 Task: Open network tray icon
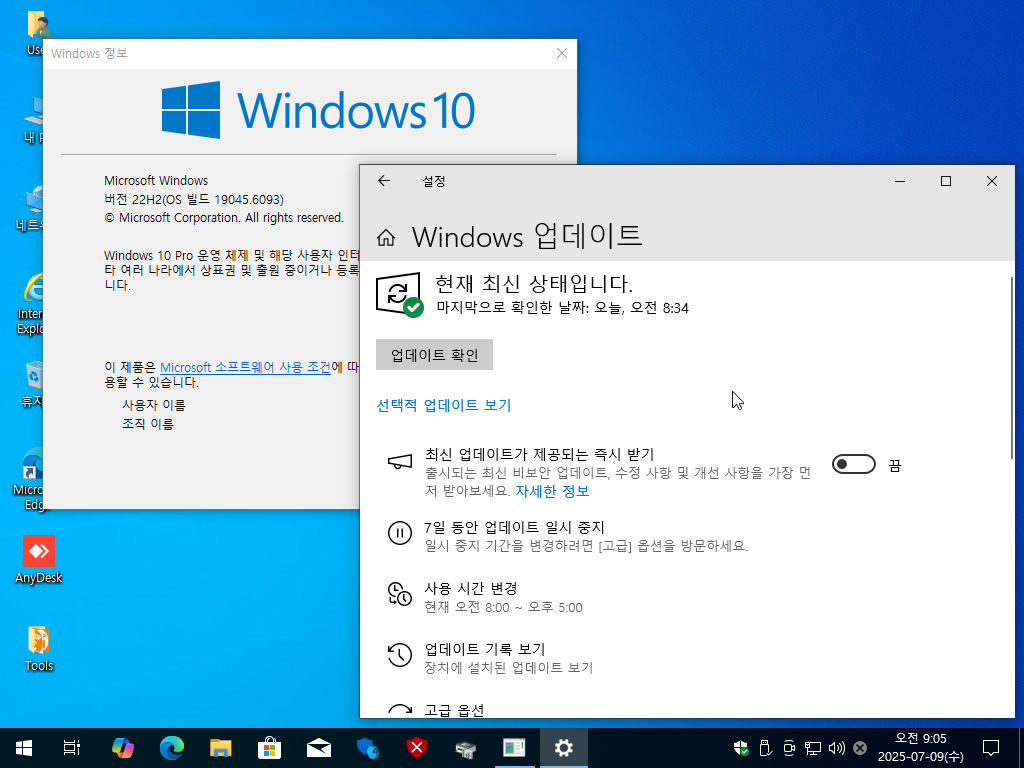coord(812,748)
